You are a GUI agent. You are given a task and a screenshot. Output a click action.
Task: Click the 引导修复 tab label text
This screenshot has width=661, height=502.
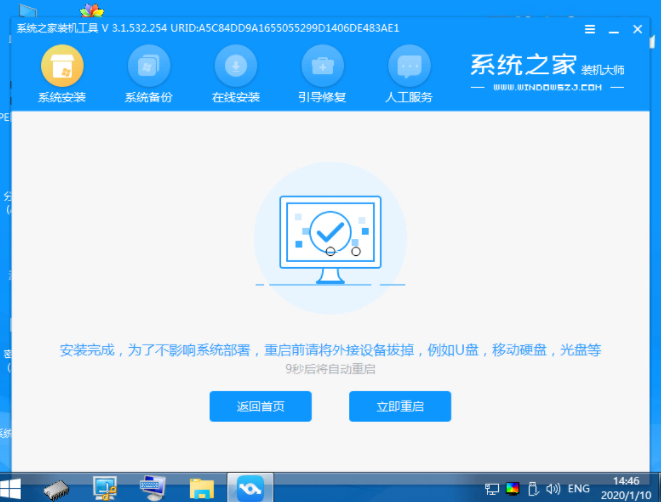(x=322, y=97)
